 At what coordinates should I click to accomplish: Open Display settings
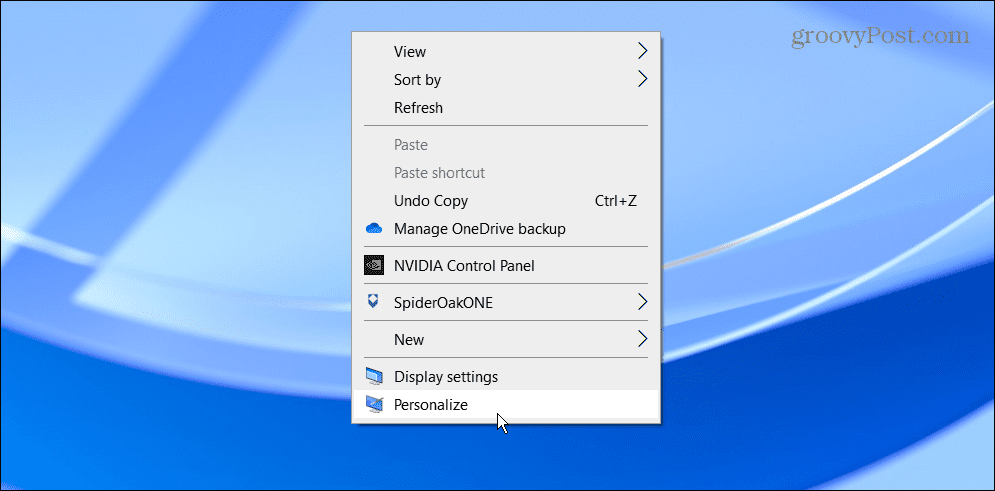coord(506,377)
